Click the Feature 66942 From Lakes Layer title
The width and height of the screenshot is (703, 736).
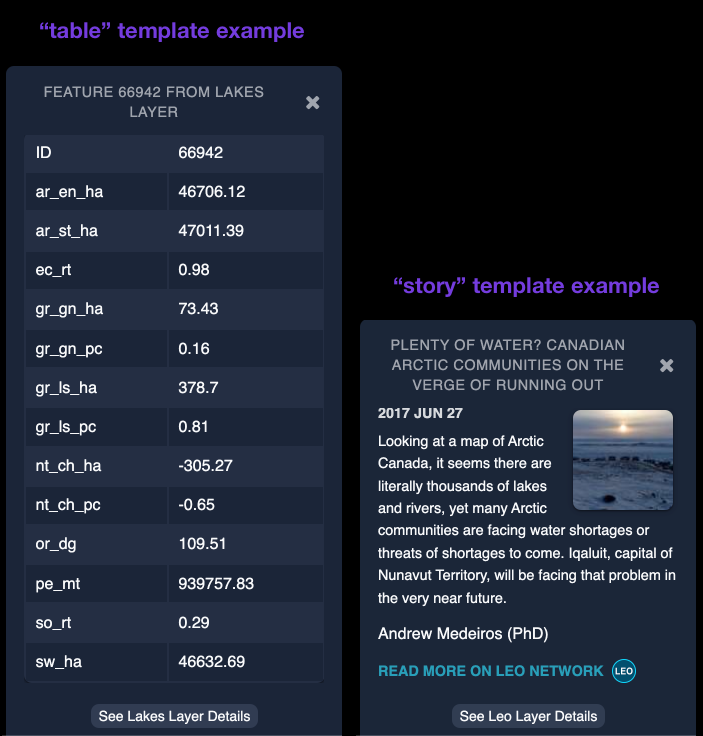(154, 102)
